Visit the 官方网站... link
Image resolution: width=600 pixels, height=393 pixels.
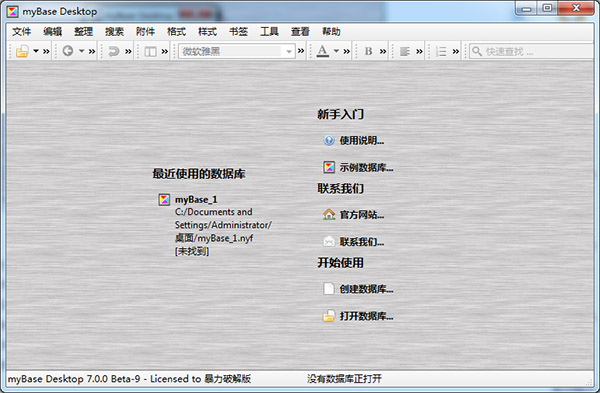(x=362, y=215)
